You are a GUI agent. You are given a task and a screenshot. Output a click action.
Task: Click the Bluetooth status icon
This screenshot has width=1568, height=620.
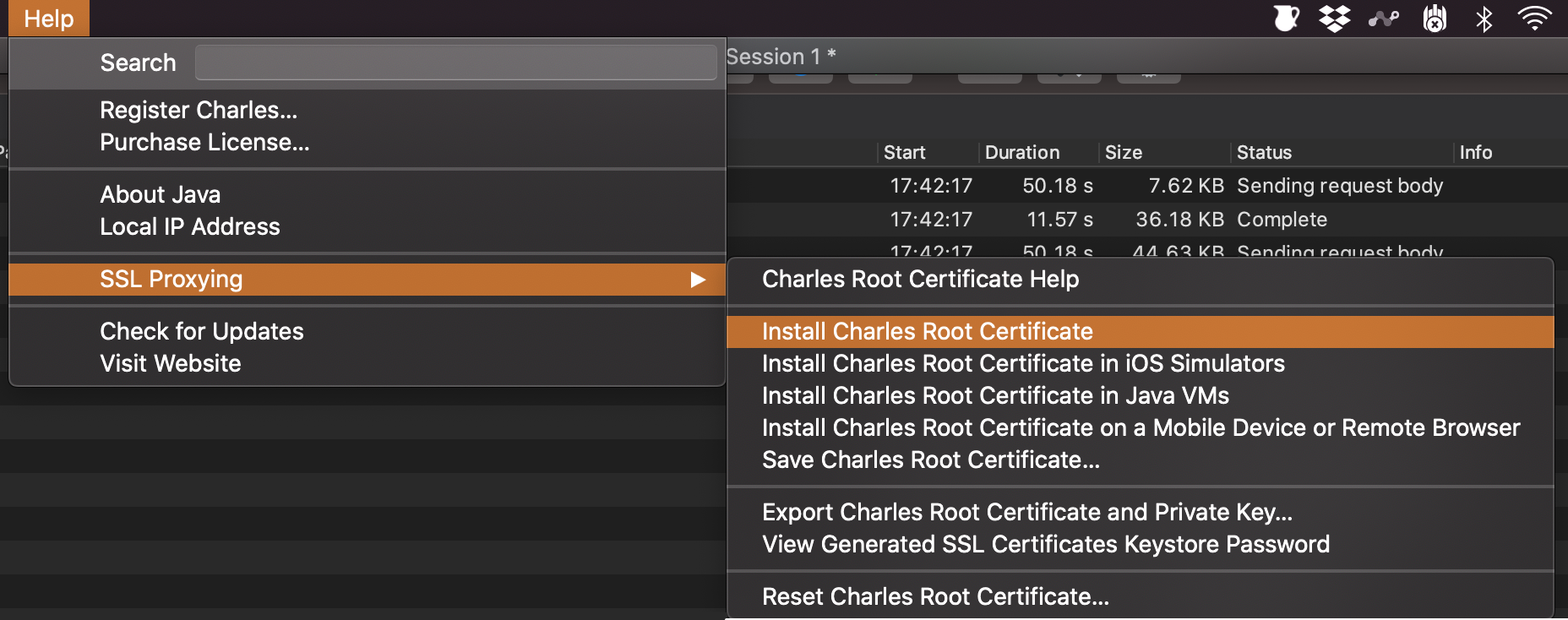pyautogui.click(x=1484, y=18)
